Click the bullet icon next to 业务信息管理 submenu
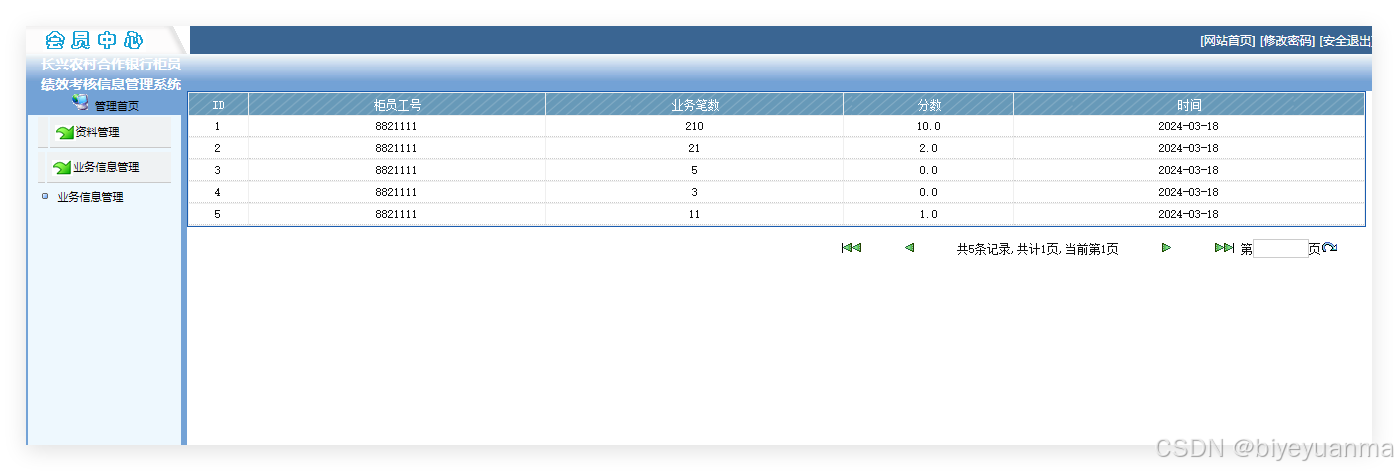1398x471 pixels. coord(44,196)
